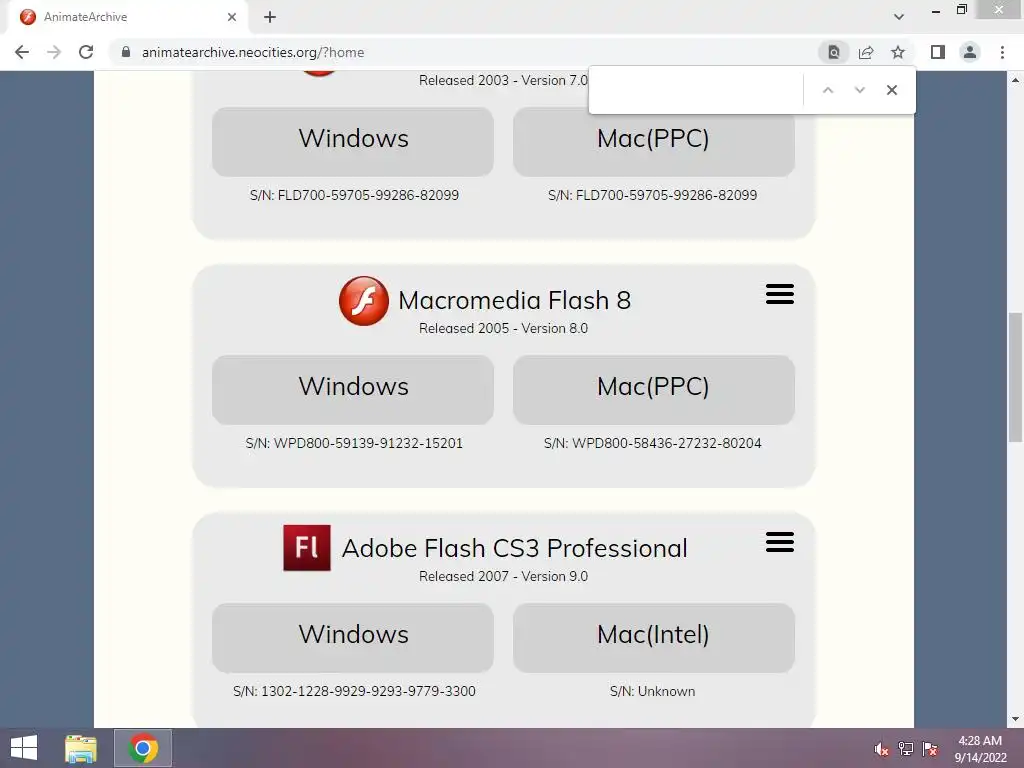Click the Chrome taskbar icon
Image resolution: width=1024 pixels, height=768 pixels.
143,748
